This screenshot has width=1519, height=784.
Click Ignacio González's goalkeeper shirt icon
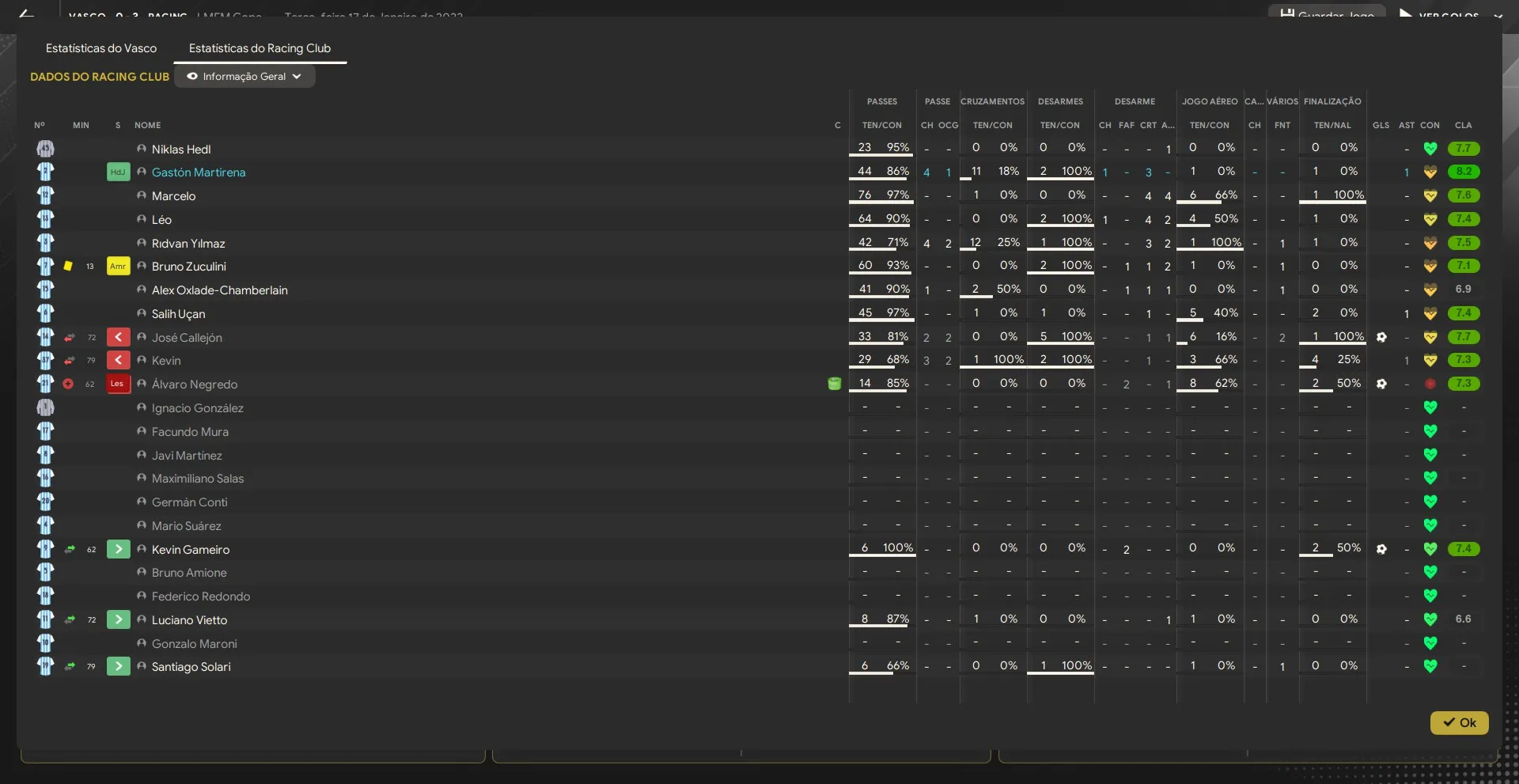pos(46,407)
